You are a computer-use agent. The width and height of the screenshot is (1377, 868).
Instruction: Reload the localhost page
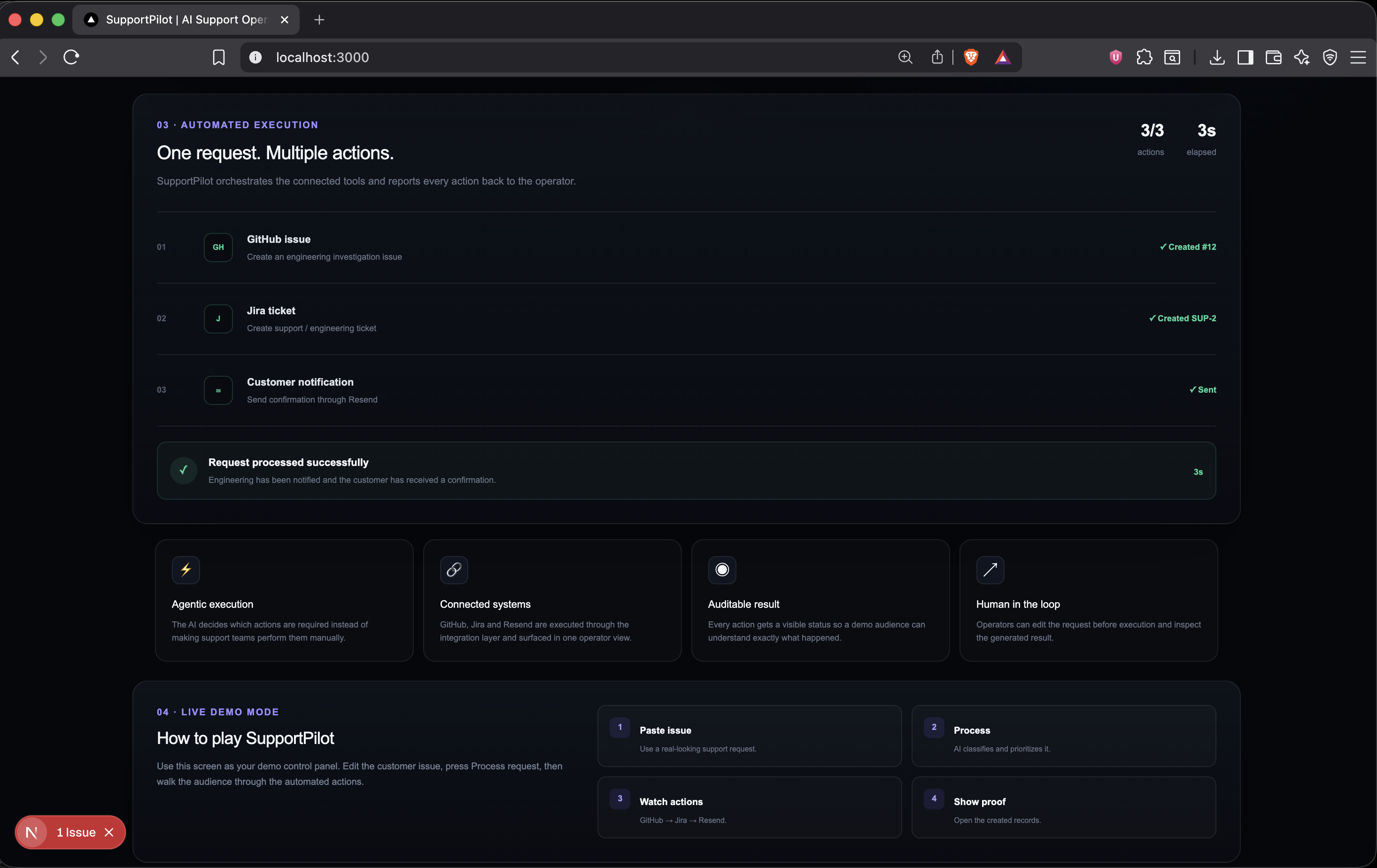click(x=71, y=57)
